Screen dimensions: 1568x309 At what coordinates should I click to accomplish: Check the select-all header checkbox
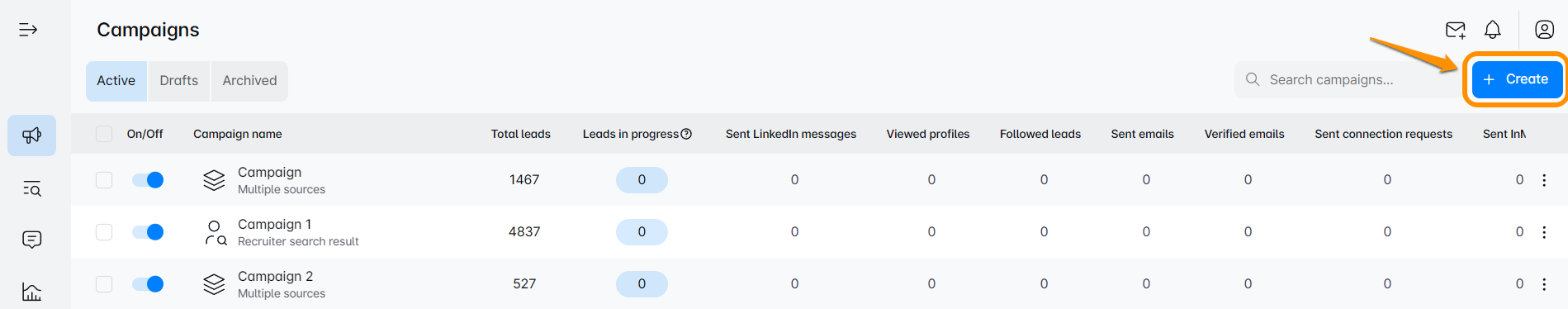click(104, 134)
